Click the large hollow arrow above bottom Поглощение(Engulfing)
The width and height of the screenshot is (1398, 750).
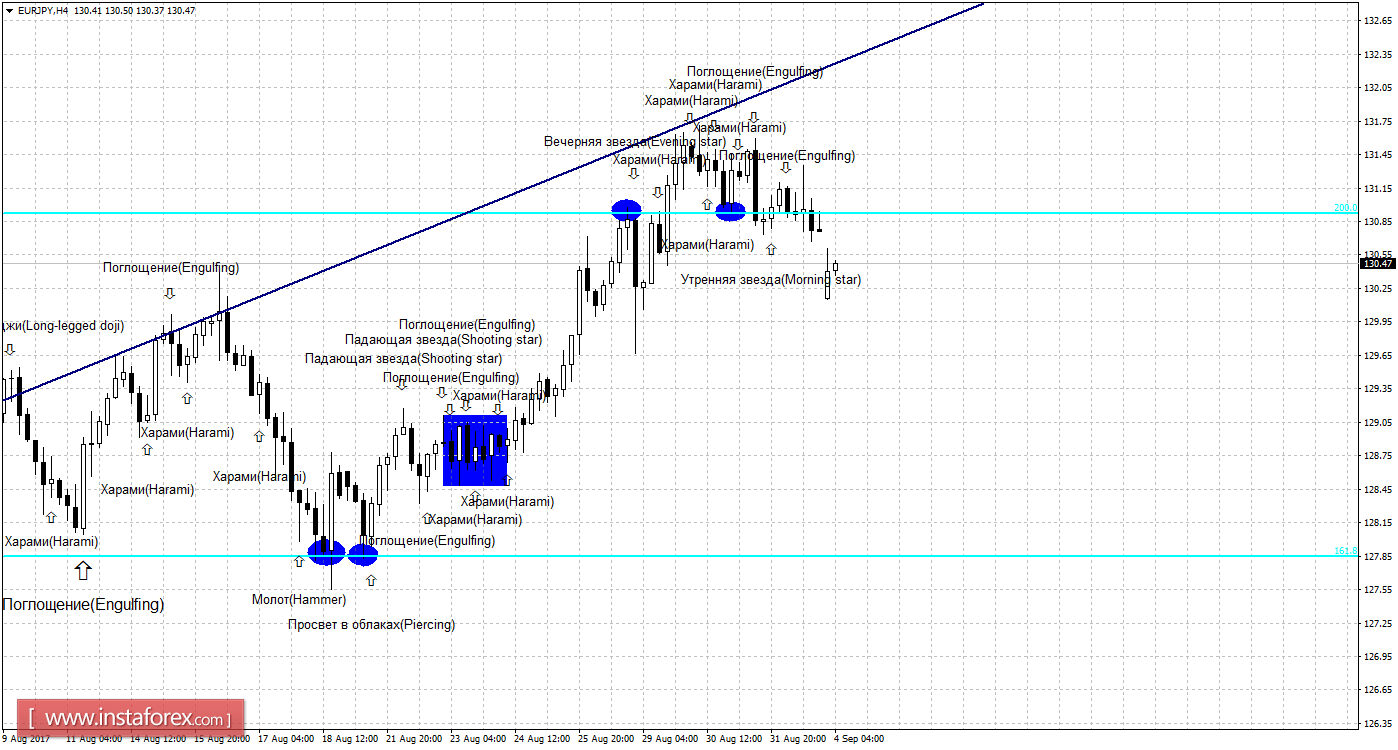[x=83, y=570]
